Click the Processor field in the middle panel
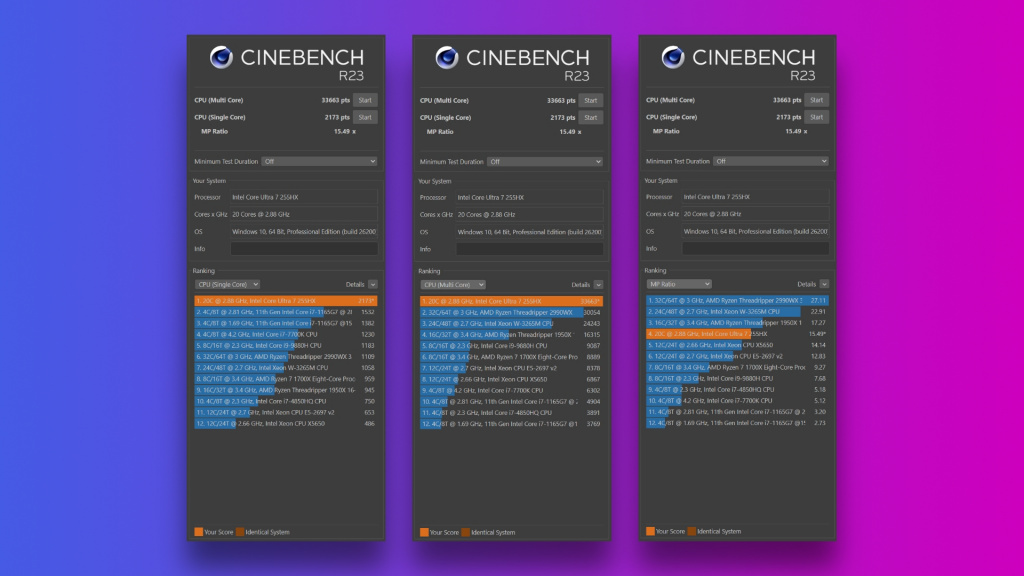The height and width of the screenshot is (576, 1024). [530, 197]
